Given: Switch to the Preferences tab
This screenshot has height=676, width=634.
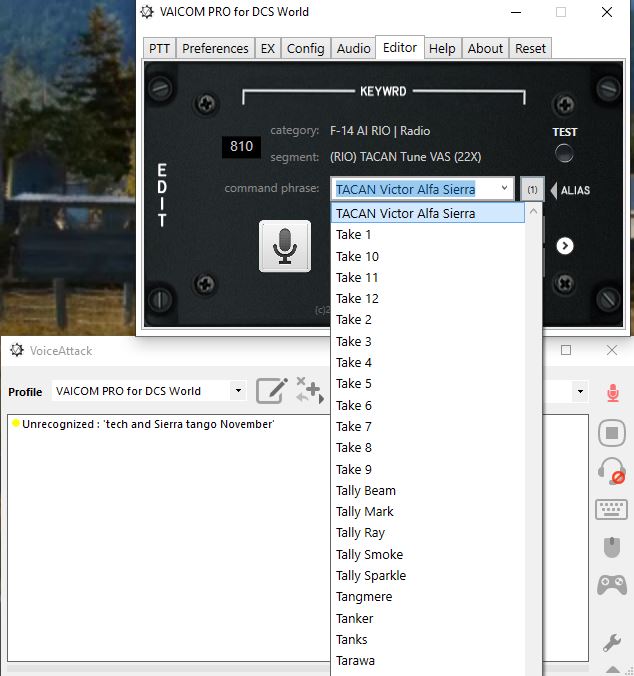Looking at the screenshot, I should coord(215,48).
